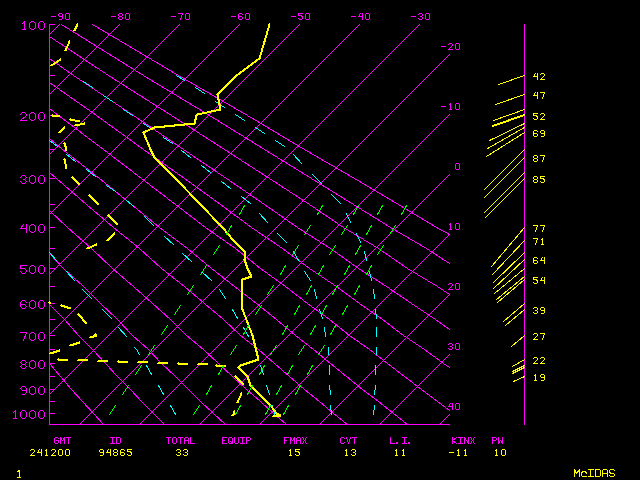Select the 64 wind speed label

tap(539, 261)
